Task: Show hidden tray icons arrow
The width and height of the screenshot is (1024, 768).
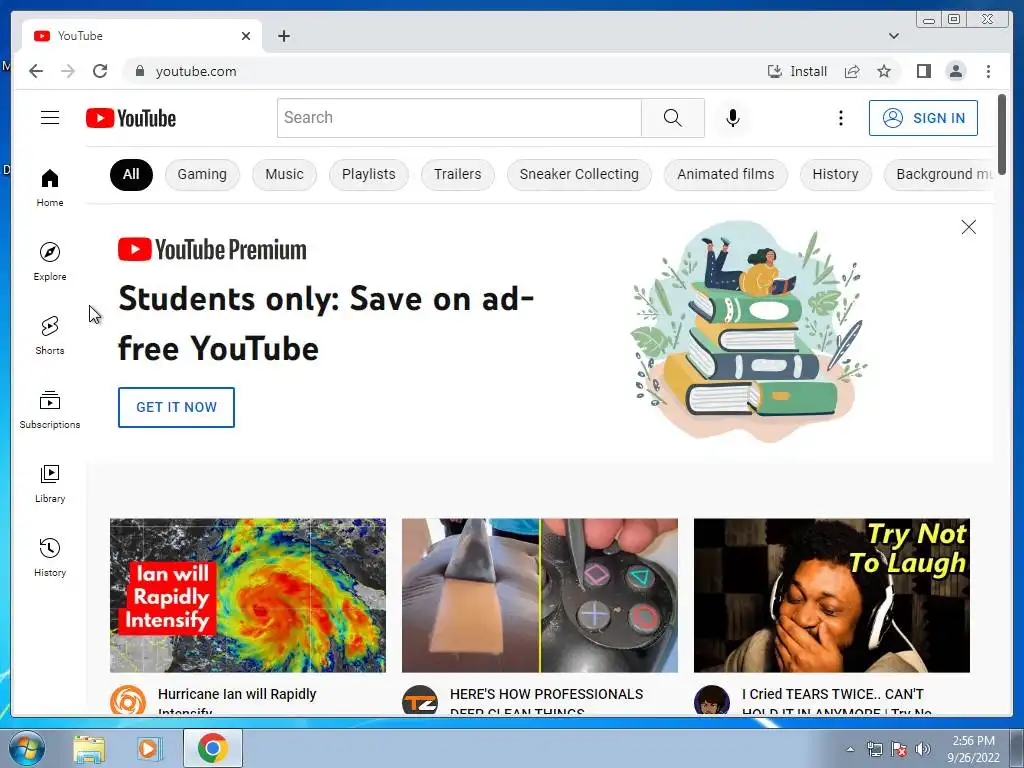Action: point(850,749)
